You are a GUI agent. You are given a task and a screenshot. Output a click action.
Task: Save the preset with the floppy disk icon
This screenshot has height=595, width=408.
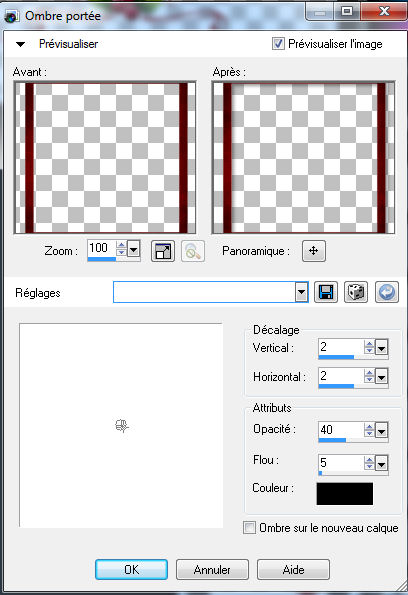click(x=326, y=292)
